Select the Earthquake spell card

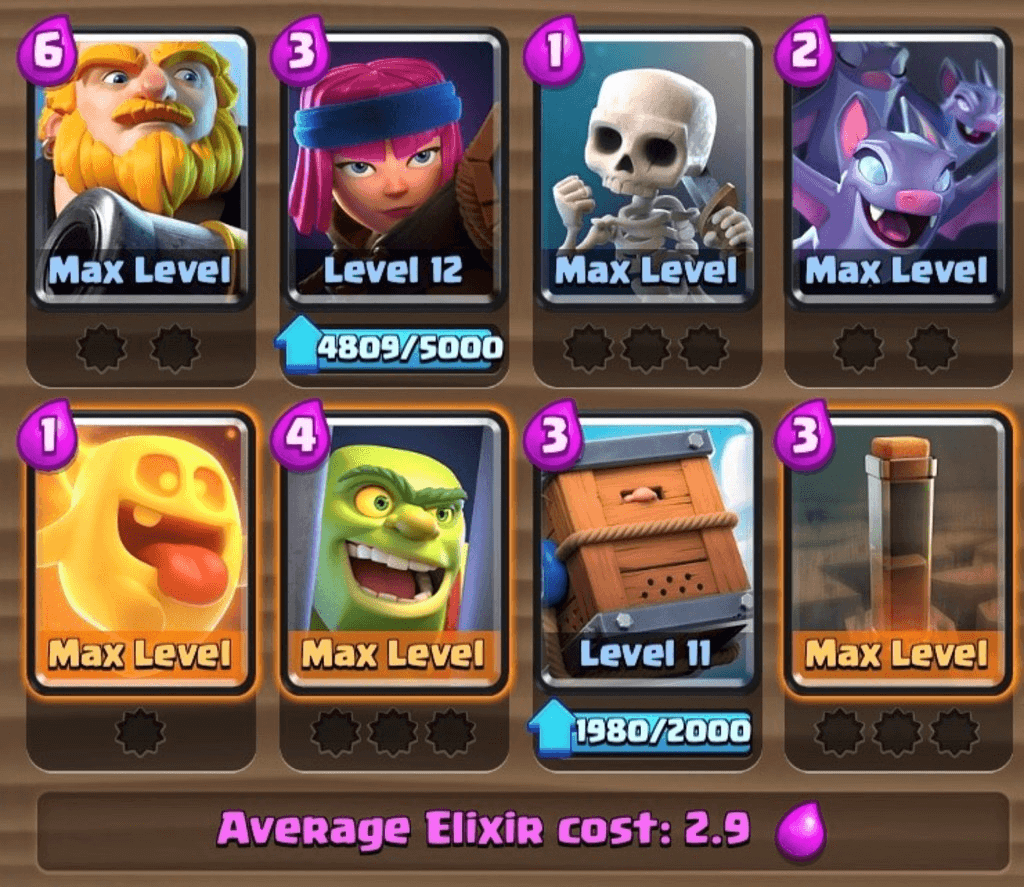(x=897, y=553)
